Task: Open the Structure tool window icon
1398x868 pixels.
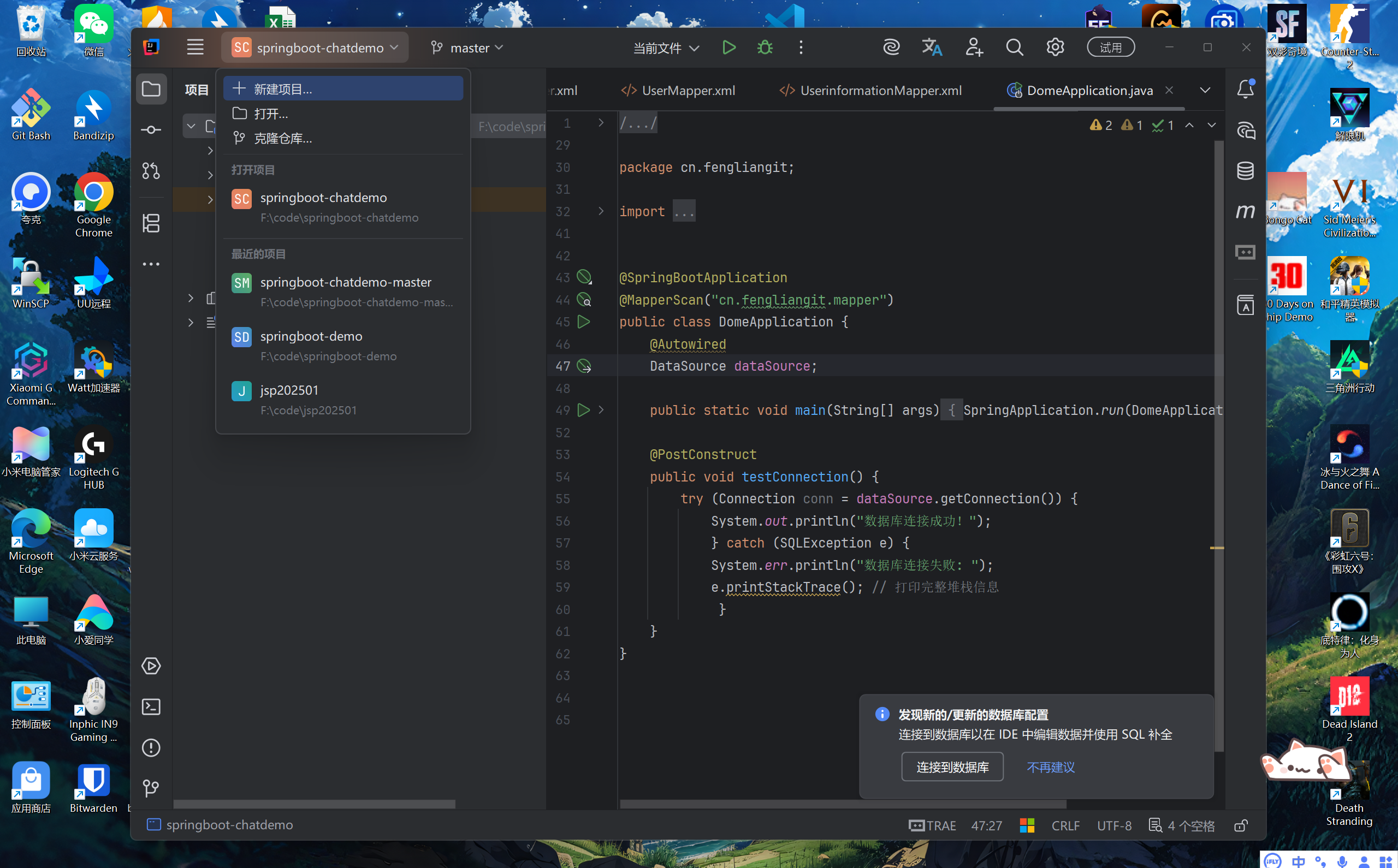Action: [x=151, y=223]
